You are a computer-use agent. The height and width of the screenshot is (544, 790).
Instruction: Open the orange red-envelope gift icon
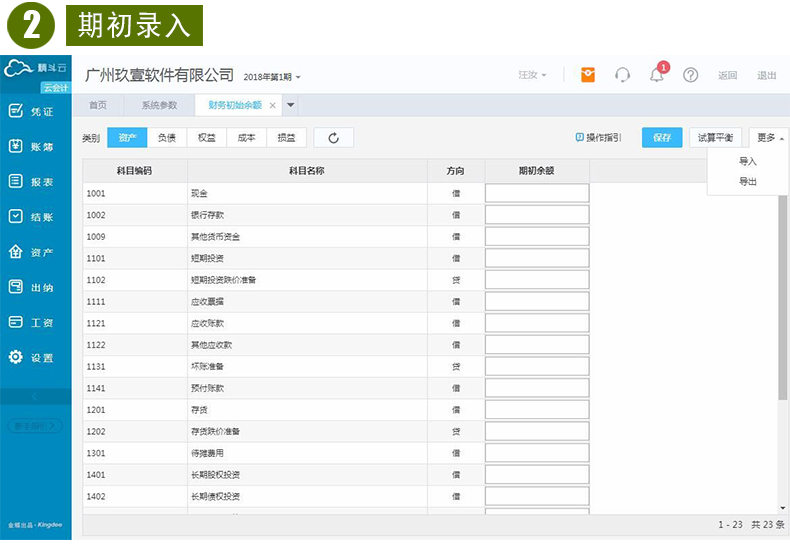588,75
